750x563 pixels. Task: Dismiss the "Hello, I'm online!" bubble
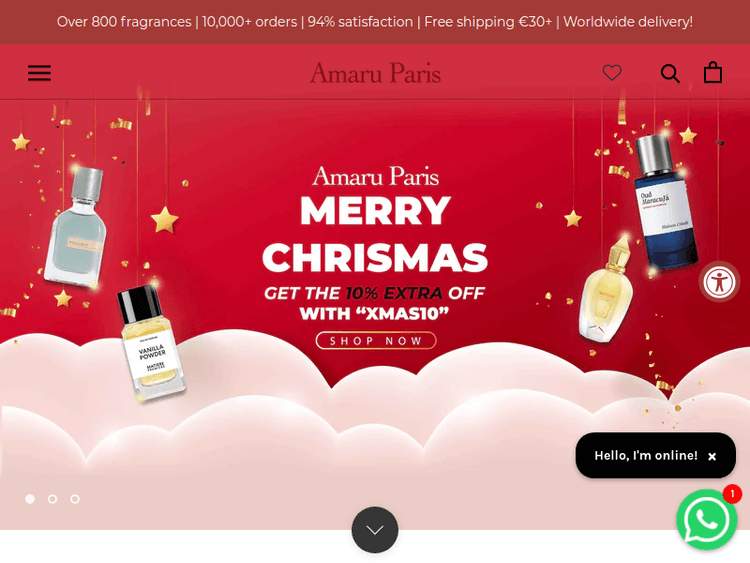point(712,456)
